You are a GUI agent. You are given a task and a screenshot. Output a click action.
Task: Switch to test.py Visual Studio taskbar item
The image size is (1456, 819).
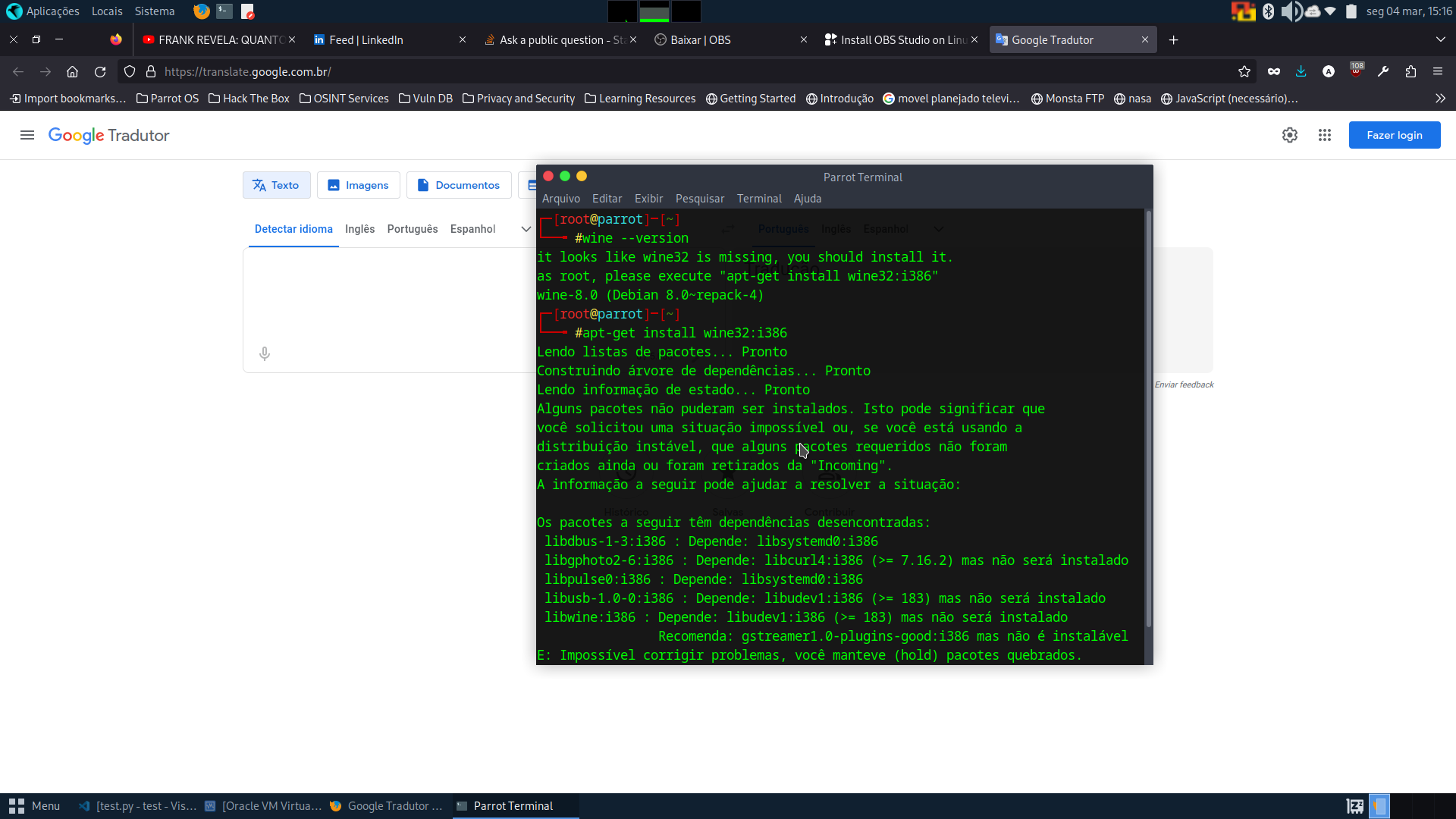click(138, 806)
